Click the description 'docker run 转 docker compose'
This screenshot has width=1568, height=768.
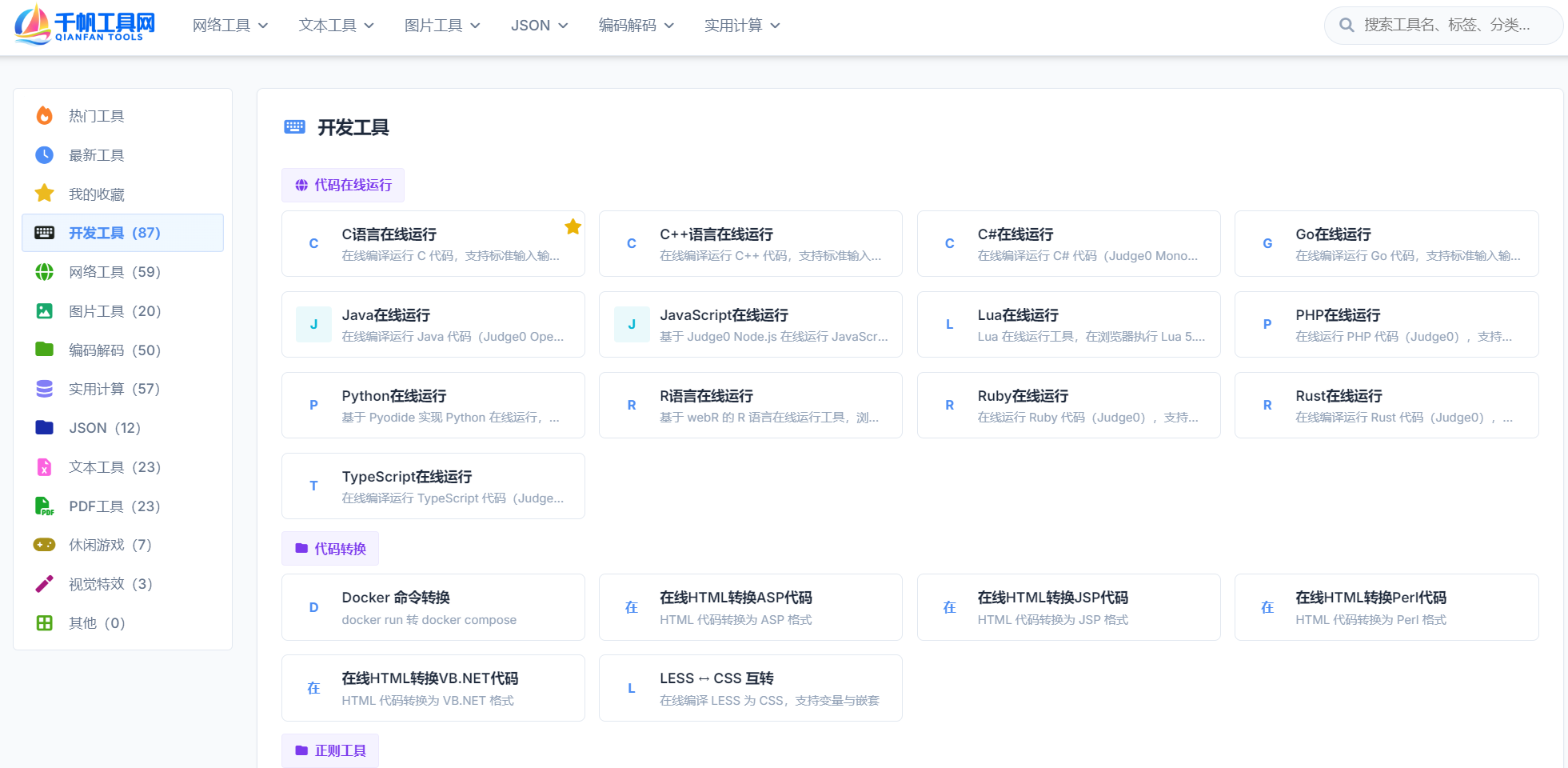(429, 620)
